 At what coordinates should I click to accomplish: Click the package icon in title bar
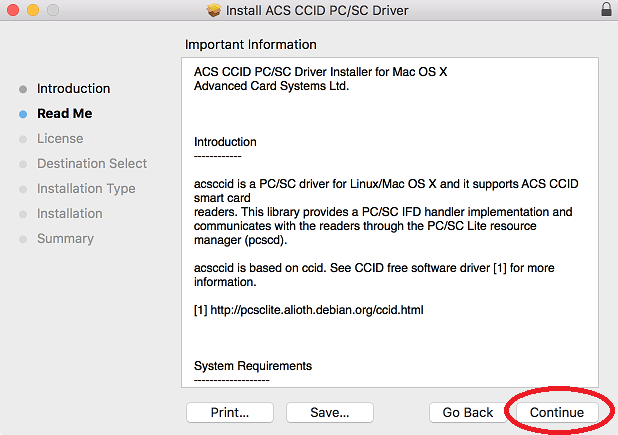tap(214, 10)
